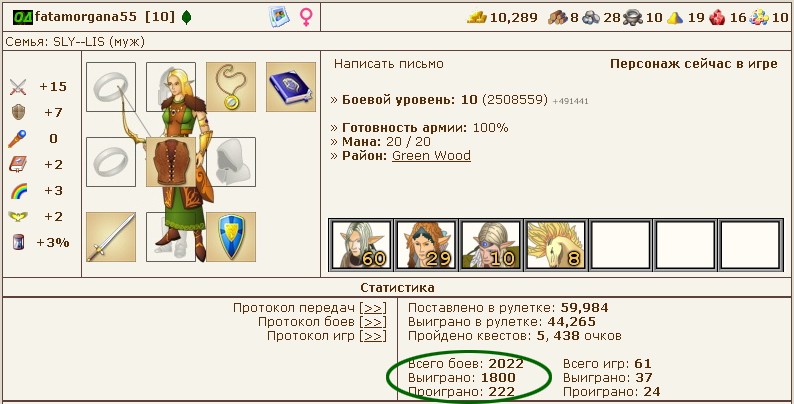Select the golden unicorn unit with 8

coord(555,245)
